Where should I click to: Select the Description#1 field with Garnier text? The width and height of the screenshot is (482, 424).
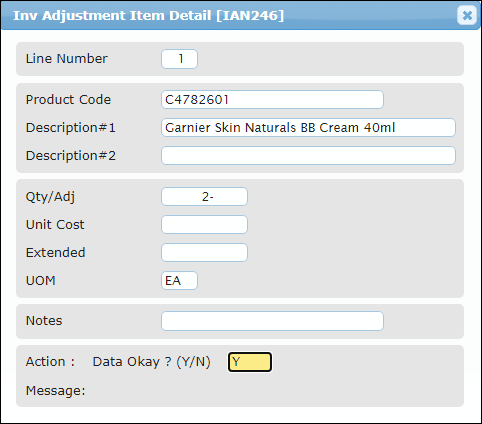pos(308,127)
